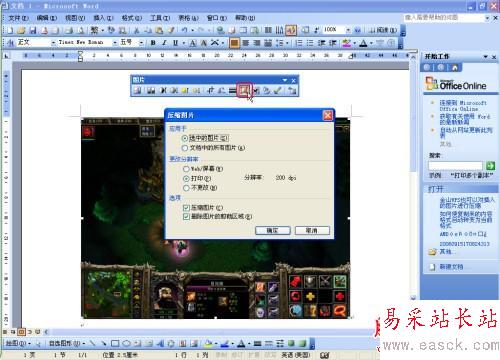Click the task pane search input field

(x=455, y=166)
